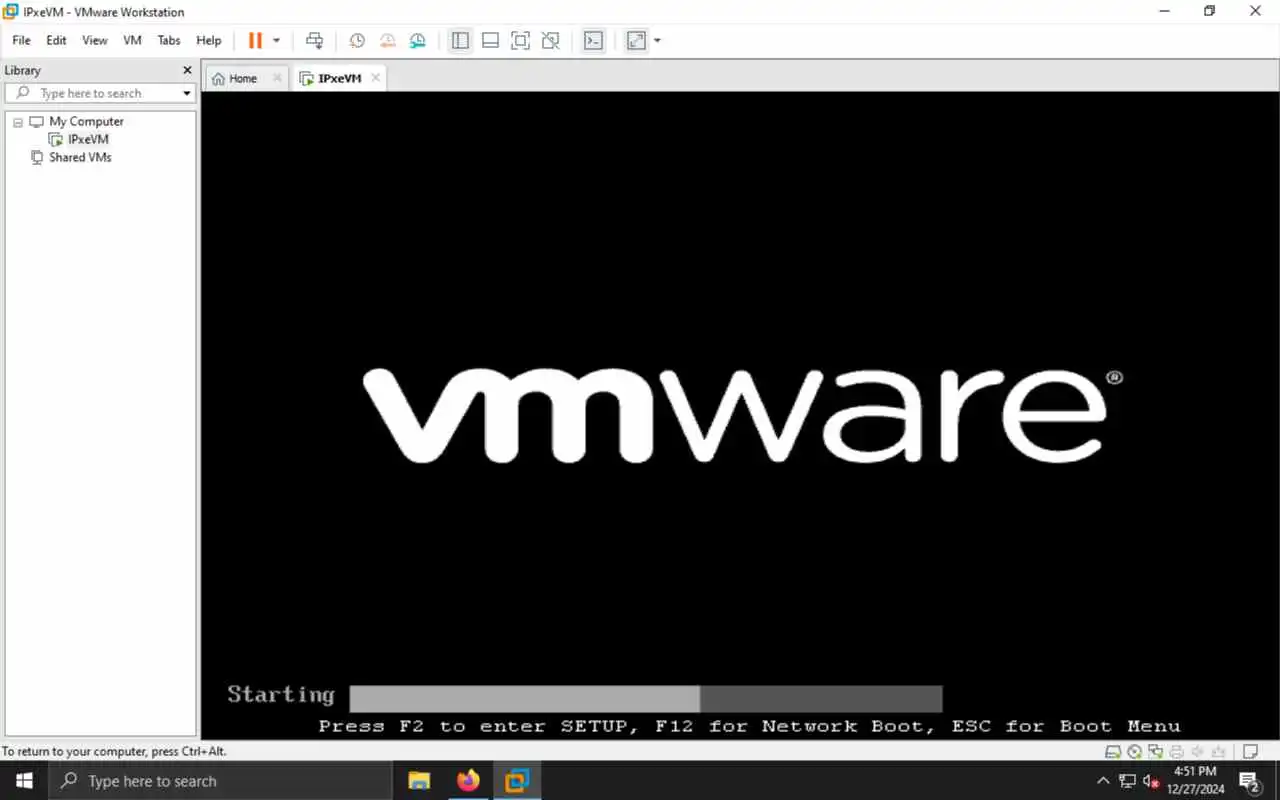Click the muted volume tray icon
This screenshot has height=800, width=1280.
coord(1151,781)
